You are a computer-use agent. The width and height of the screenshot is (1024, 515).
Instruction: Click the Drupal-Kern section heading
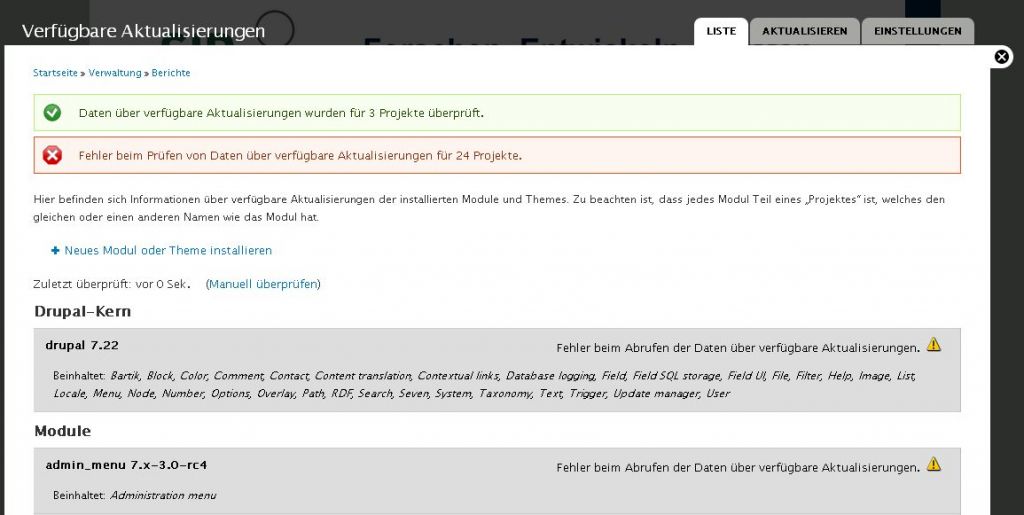click(x=83, y=311)
